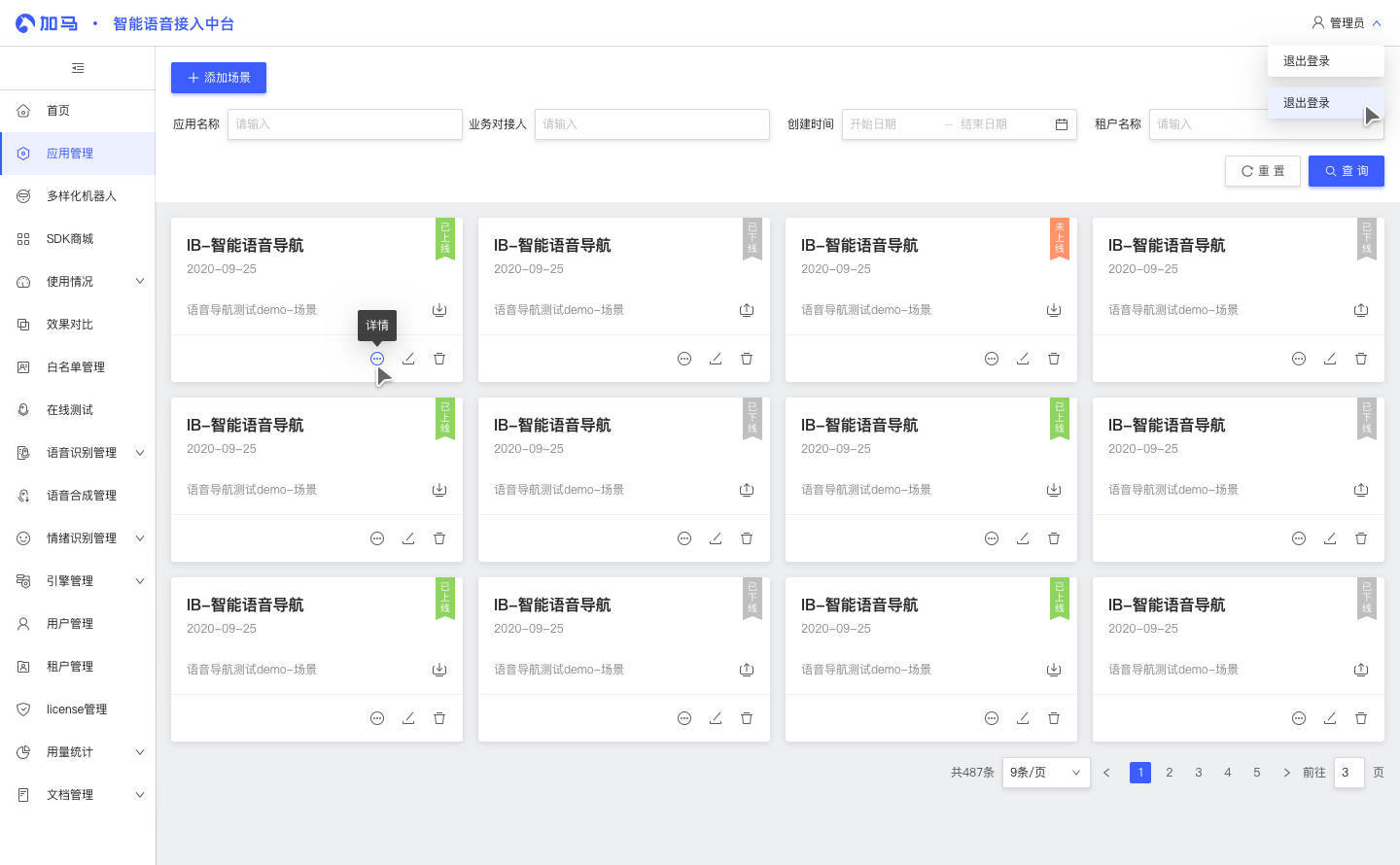Open details of the first card
The height and width of the screenshot is (865, 1400).
pos(377,359)
